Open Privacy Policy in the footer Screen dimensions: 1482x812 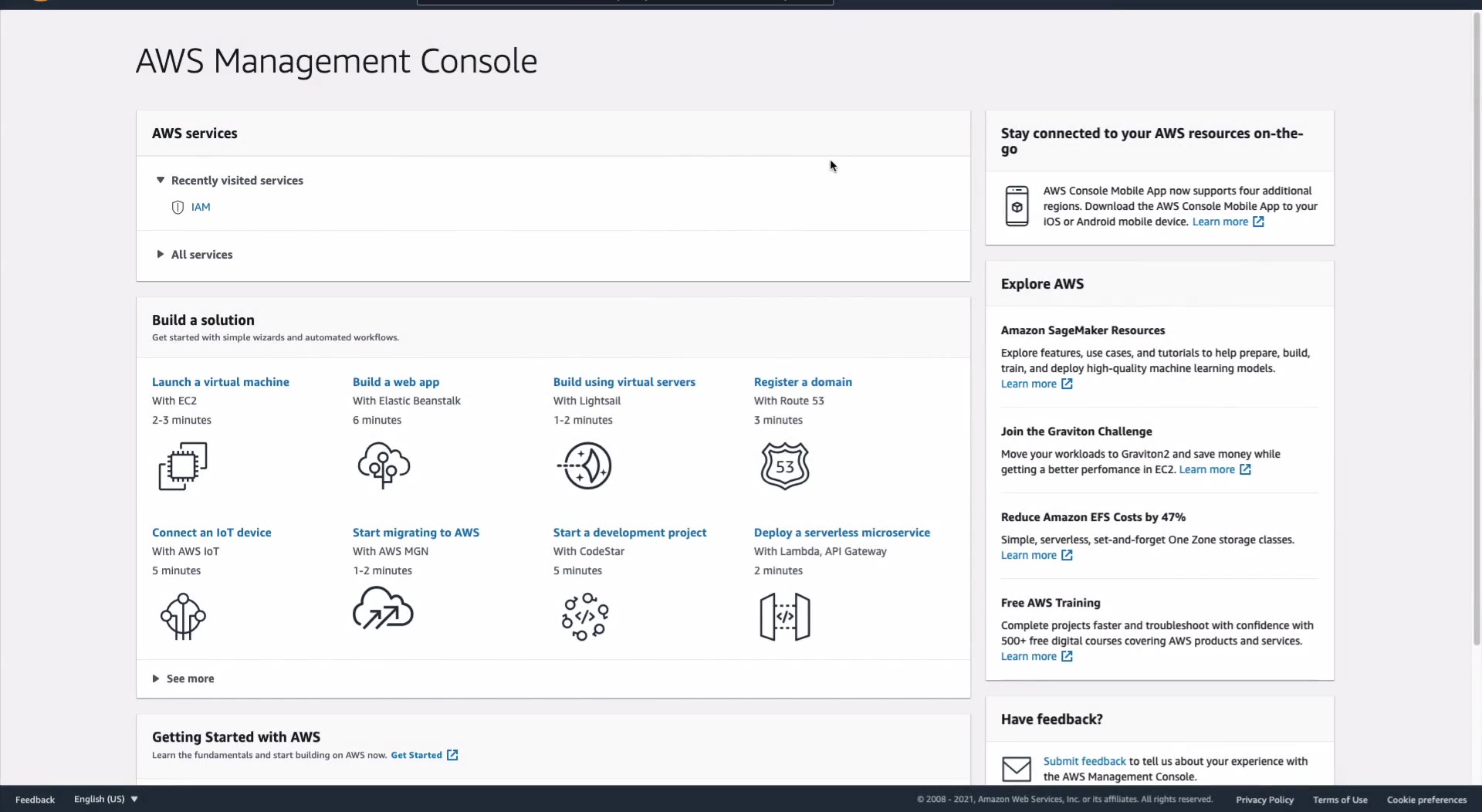pyautogui.click(x=1264, y=800)
